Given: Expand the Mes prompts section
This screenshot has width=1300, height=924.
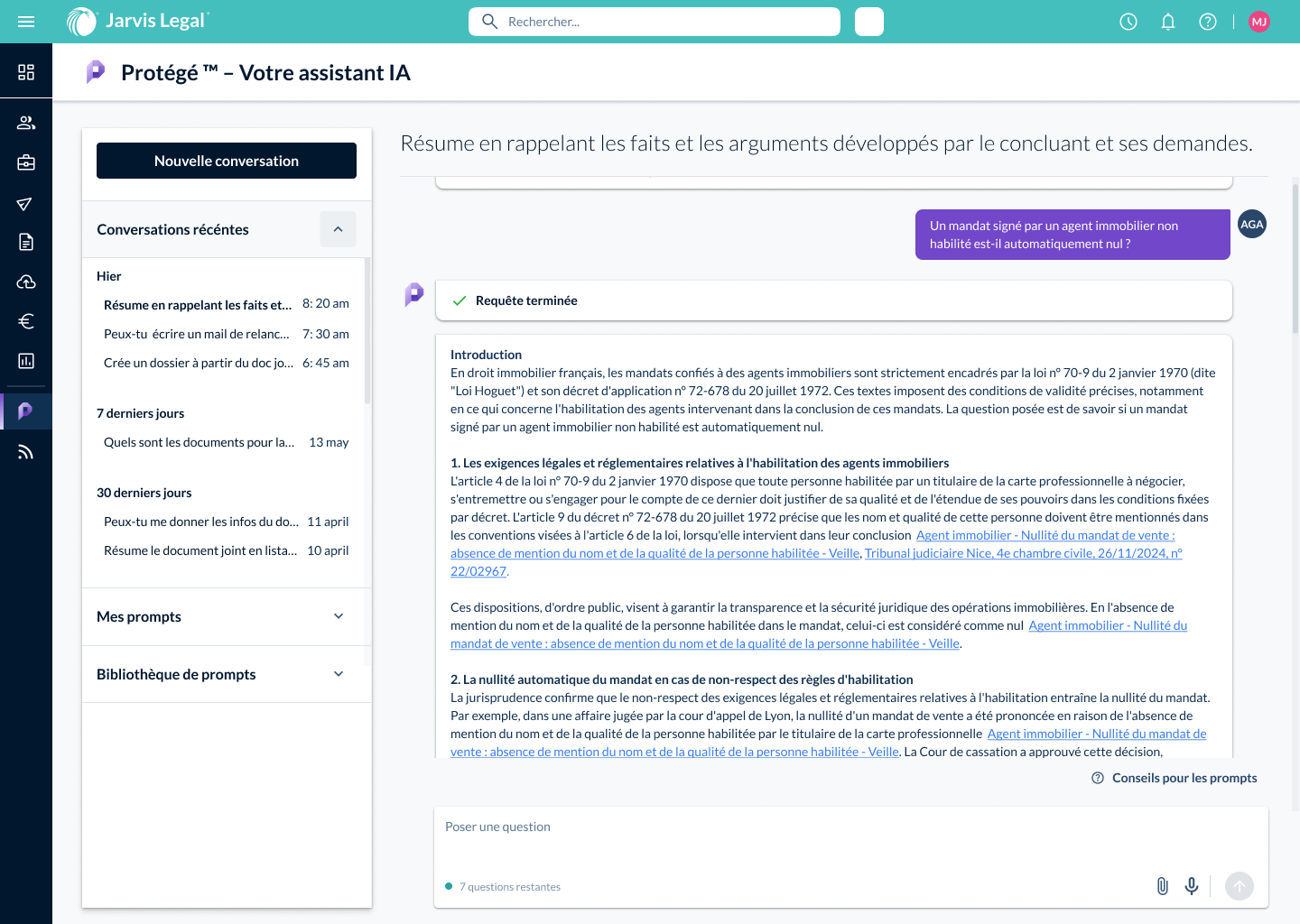Looking at the screenshot, I should (339, 616).
